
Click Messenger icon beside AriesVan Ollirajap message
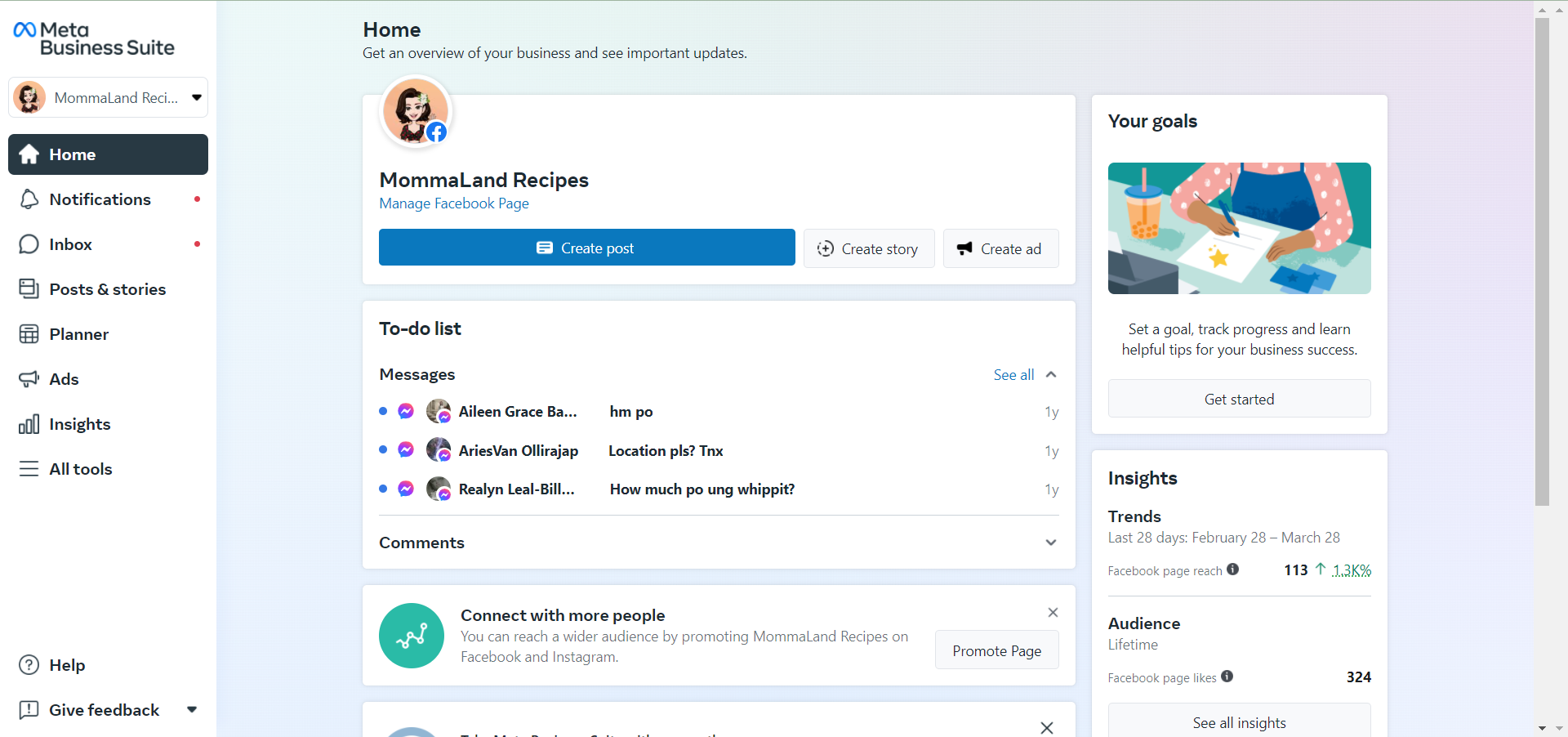(406, 450)
